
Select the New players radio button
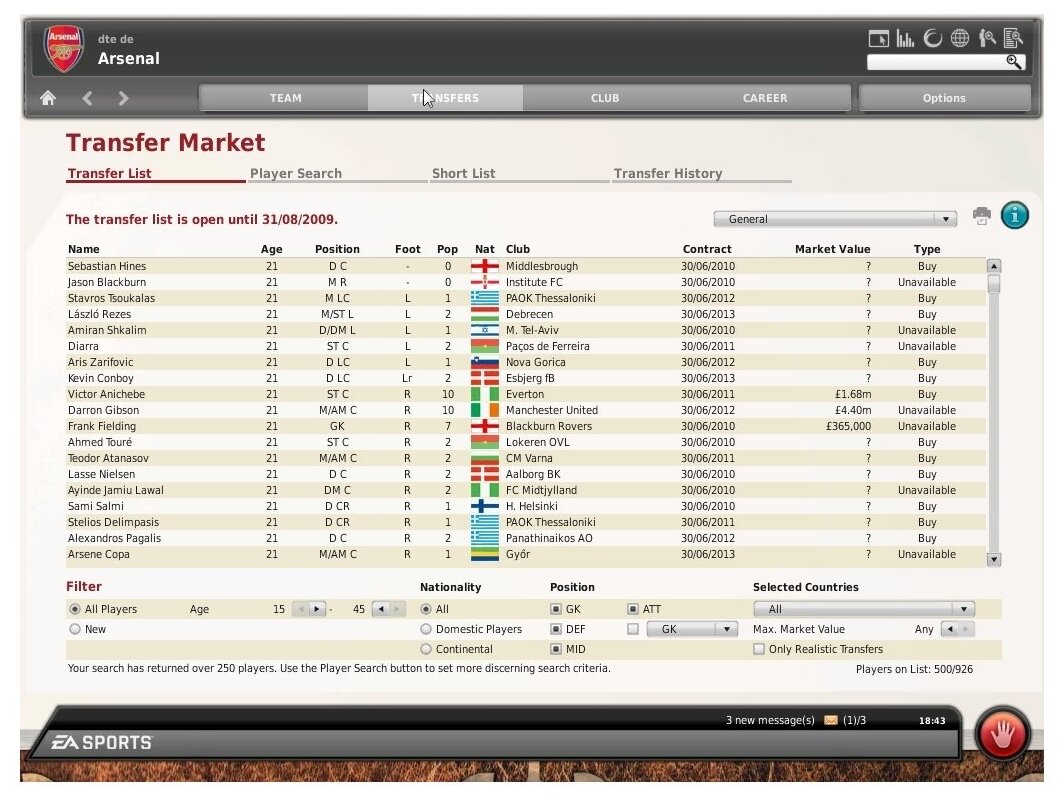click(x=74, y=629)
